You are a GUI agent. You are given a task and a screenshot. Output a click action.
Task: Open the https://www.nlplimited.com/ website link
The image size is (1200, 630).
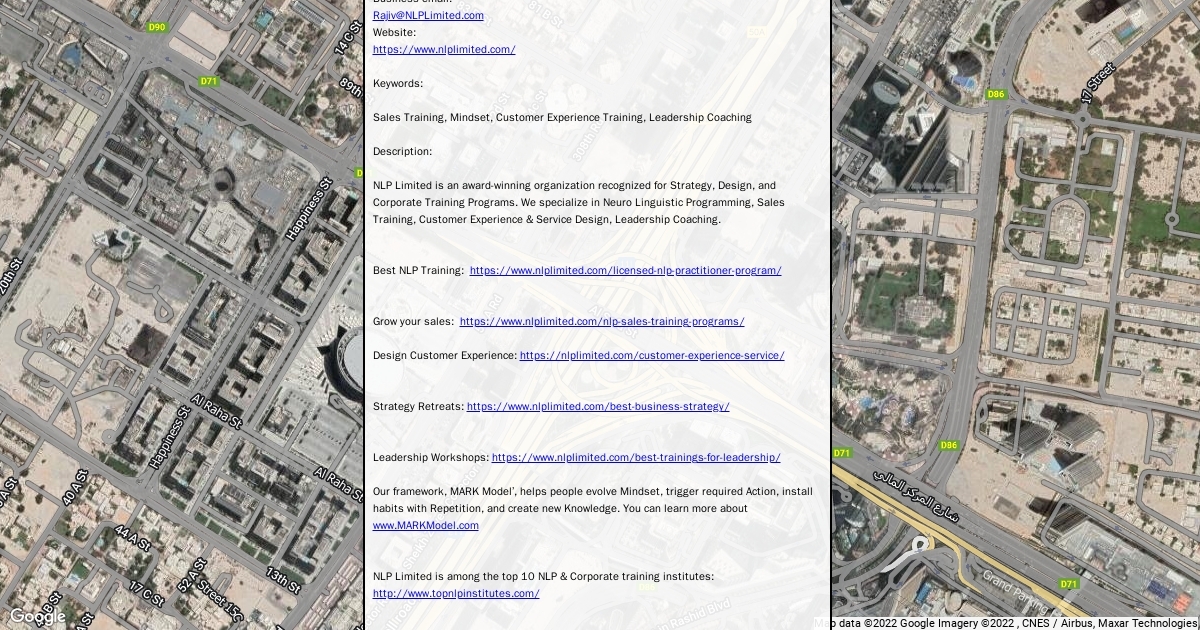tap(444, 49)
